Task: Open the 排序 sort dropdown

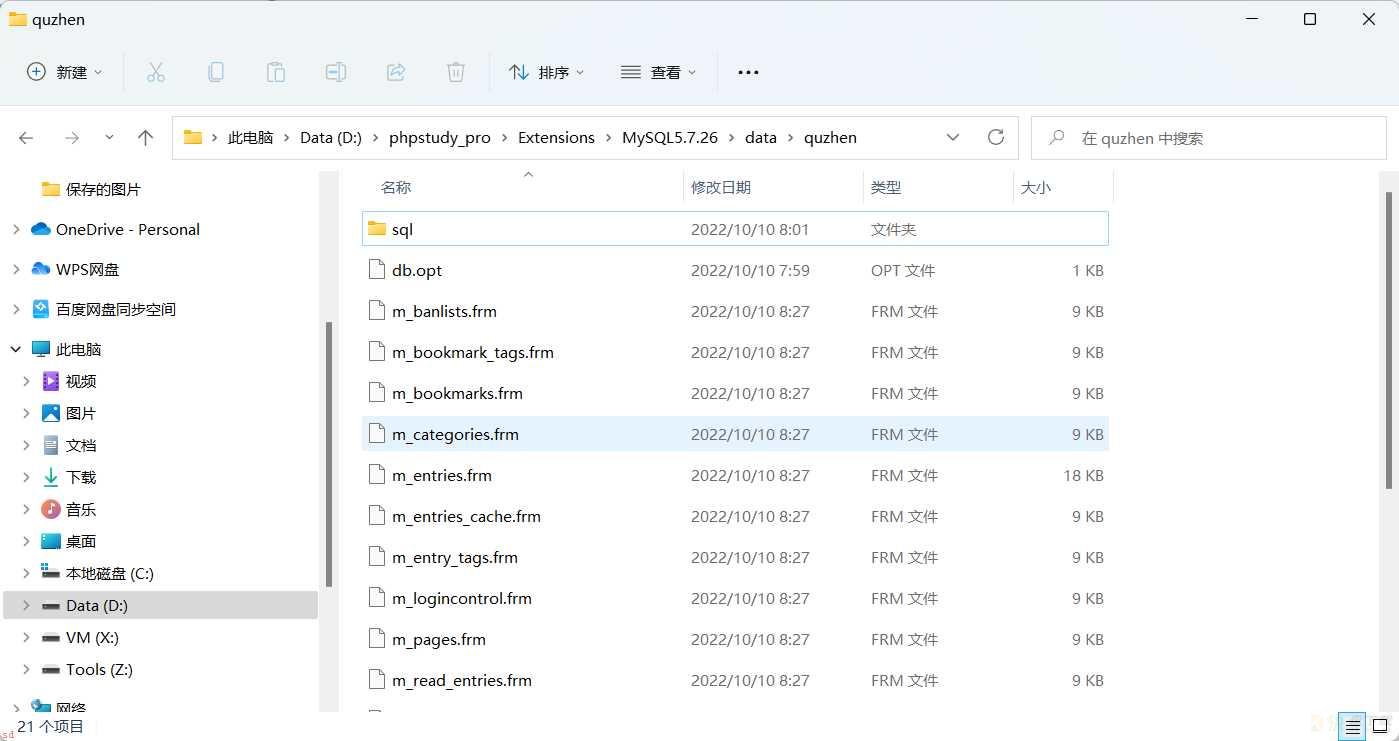Action: [546, 72]
